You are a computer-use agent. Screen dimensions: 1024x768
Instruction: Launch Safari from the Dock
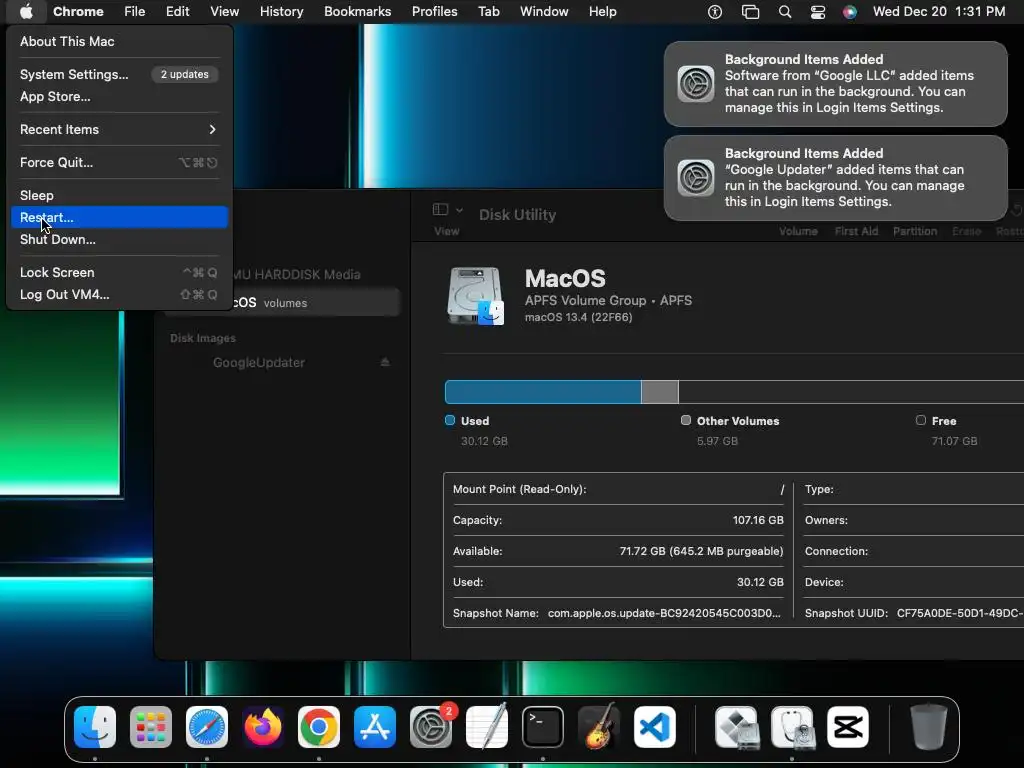point(207,727)
